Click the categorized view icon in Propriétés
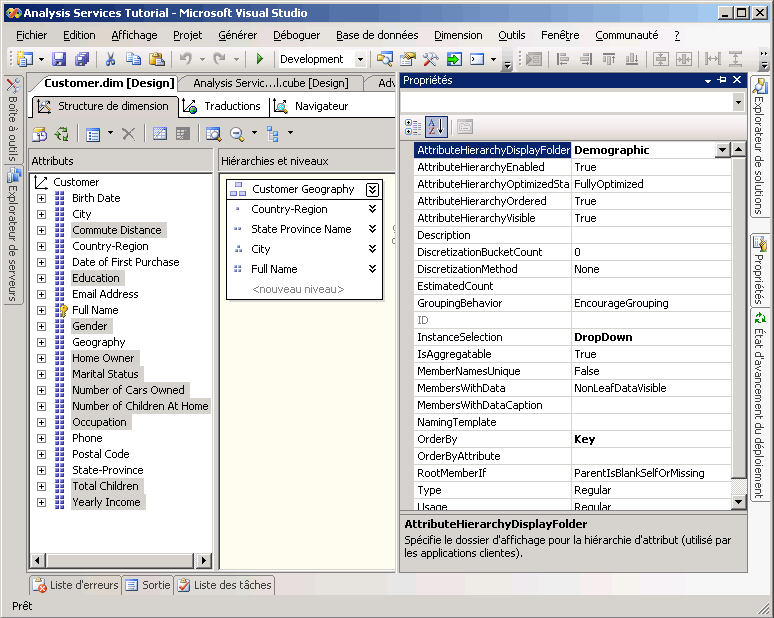This screenshot has height=618, width=774. [x=413, y=126]
